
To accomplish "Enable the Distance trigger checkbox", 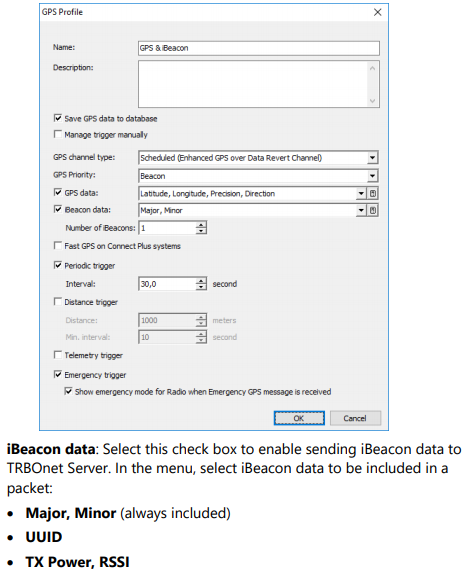I will point(58,302).
